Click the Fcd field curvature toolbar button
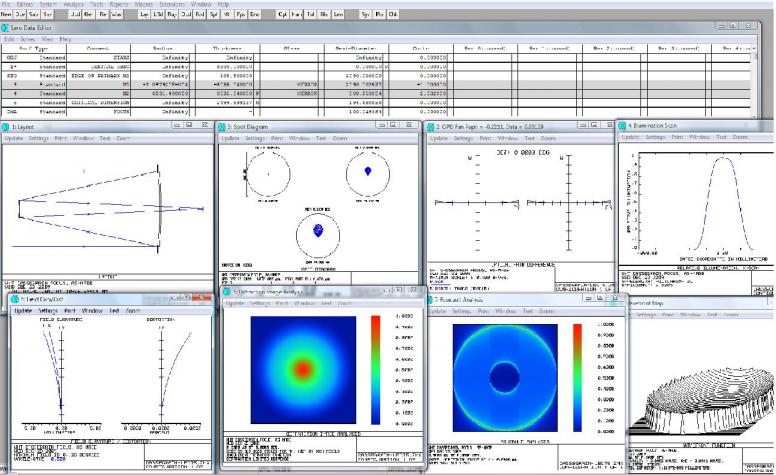Image resolution: width=776 pixels, height=475 pixels. (x=199, y=14)
